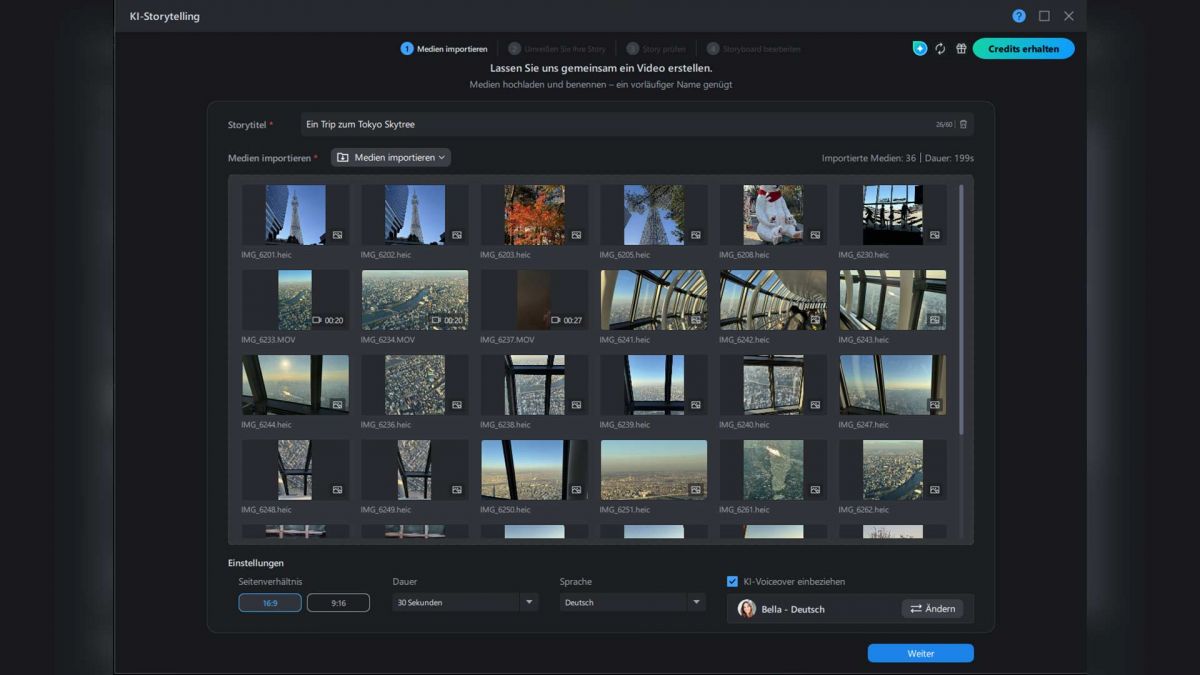This screenshot has height=675, width=1200.
Task: Click the image type icon on IMG_6239.heic
Action: pos(696,405)
